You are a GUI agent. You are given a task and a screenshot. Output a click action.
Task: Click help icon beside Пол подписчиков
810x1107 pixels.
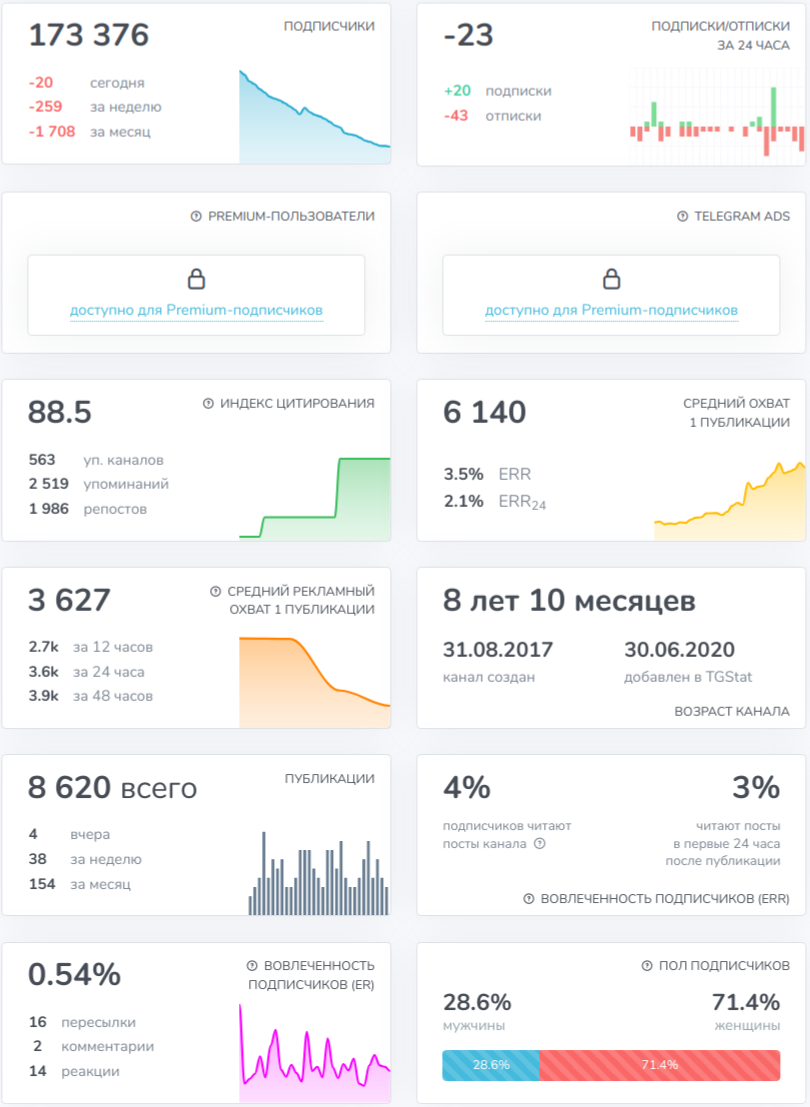[647, 965]
